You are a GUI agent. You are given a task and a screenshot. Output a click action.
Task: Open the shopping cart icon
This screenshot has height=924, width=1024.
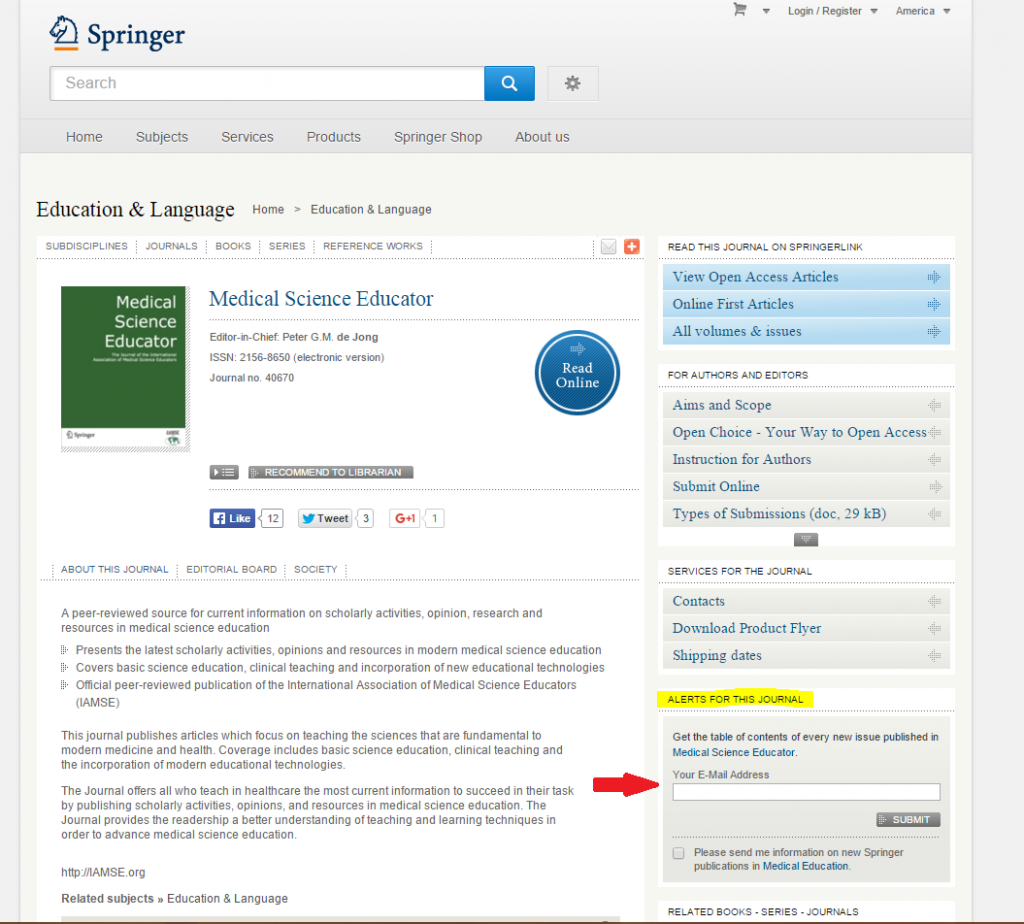(739, 10)
